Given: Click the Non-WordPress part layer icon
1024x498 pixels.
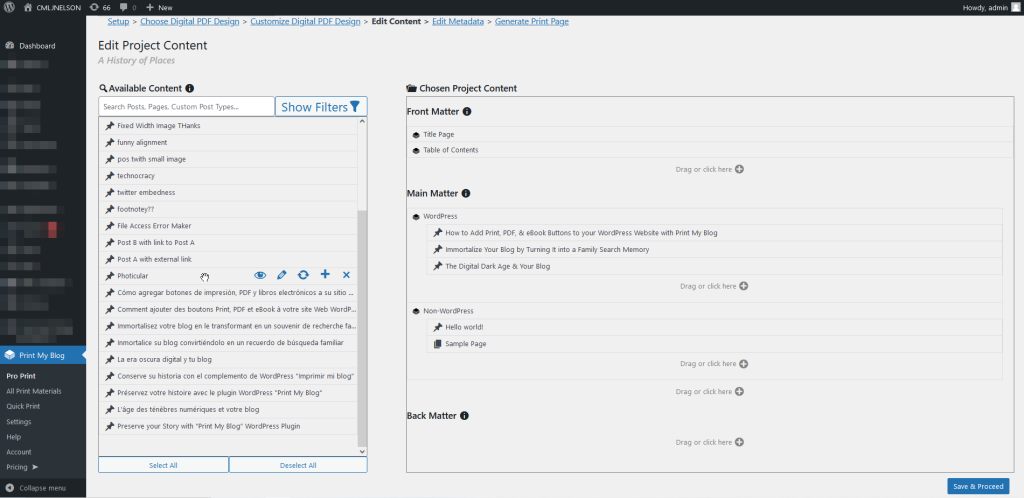Looking at the screenshot, I should (x=416, y=311).
